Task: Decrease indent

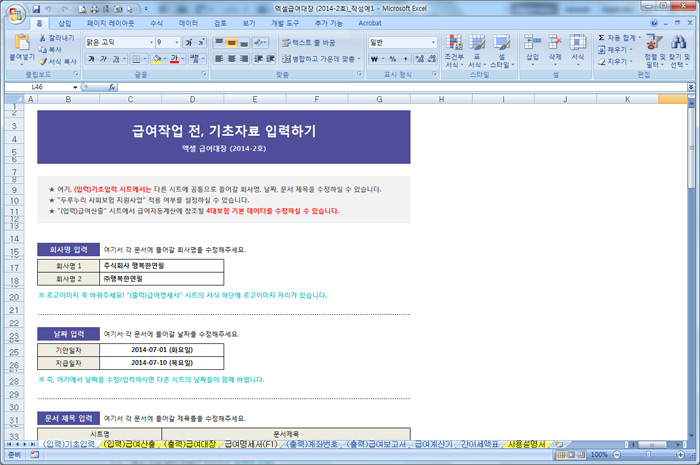Action: coord(258,59)
